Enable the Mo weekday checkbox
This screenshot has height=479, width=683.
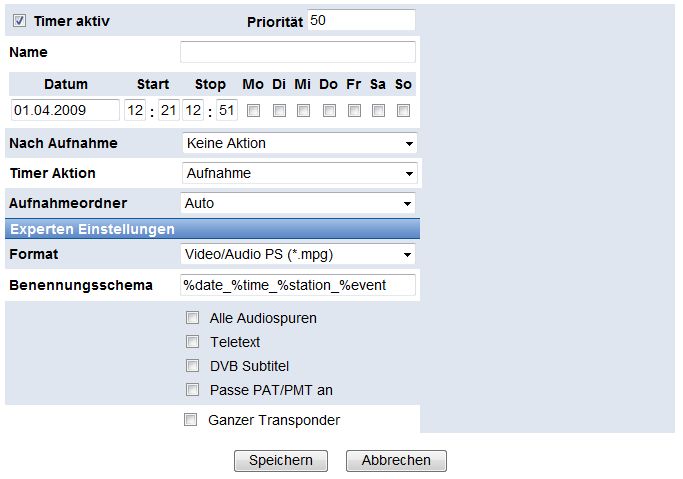coord(254,110)
